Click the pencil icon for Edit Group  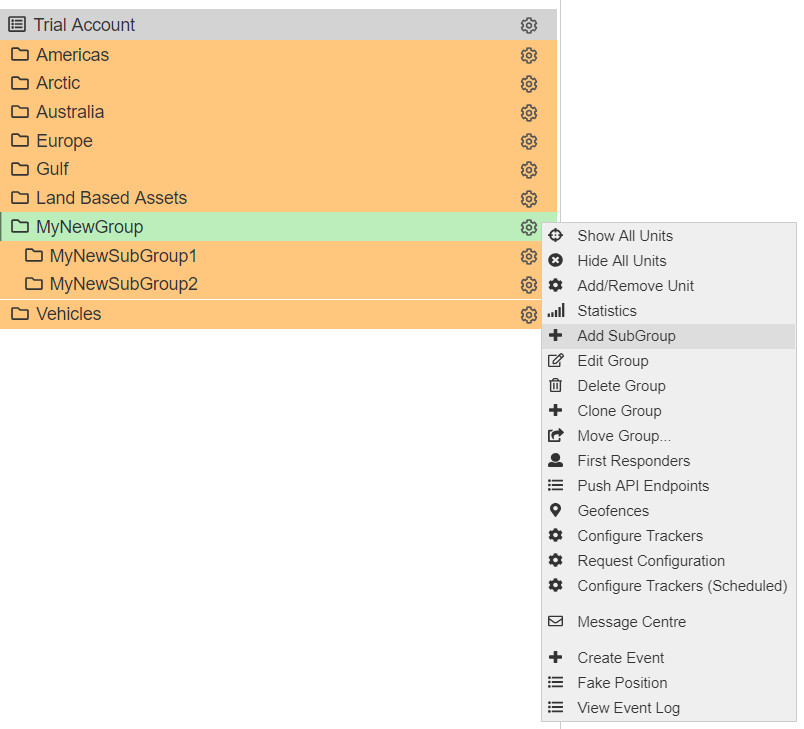(555, 360)
